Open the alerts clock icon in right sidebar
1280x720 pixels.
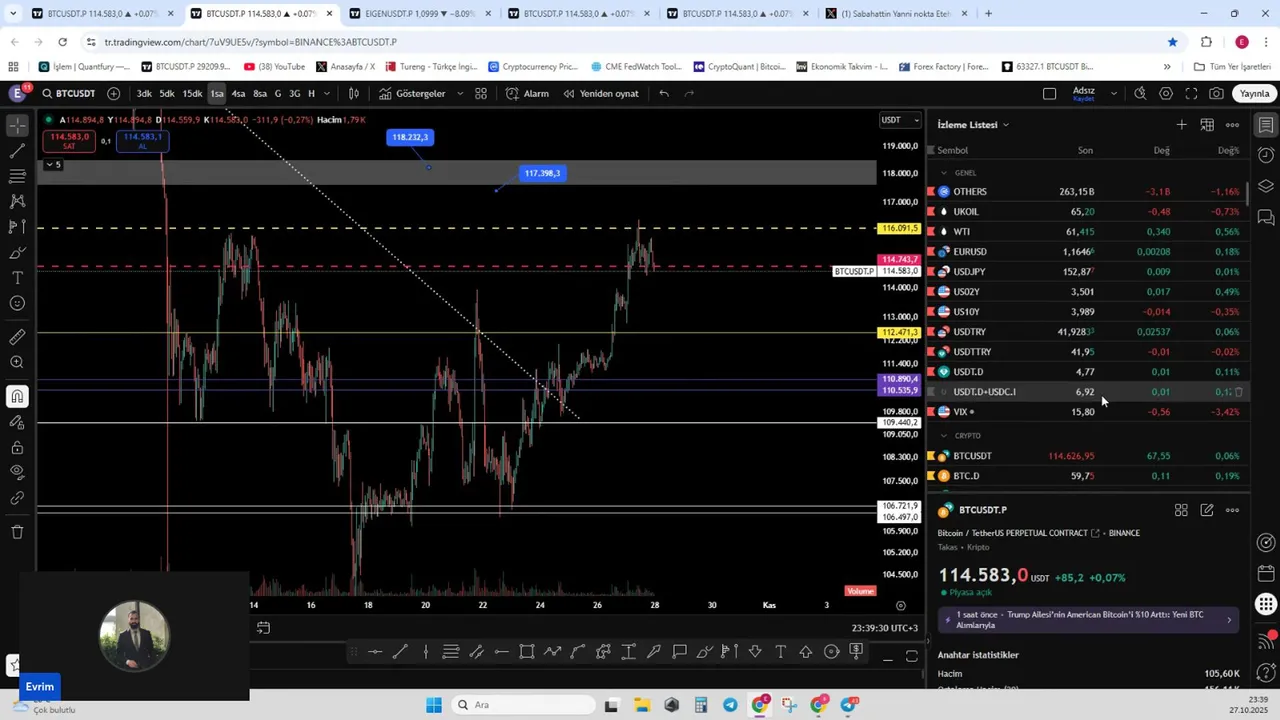[x=1266, y=155]
